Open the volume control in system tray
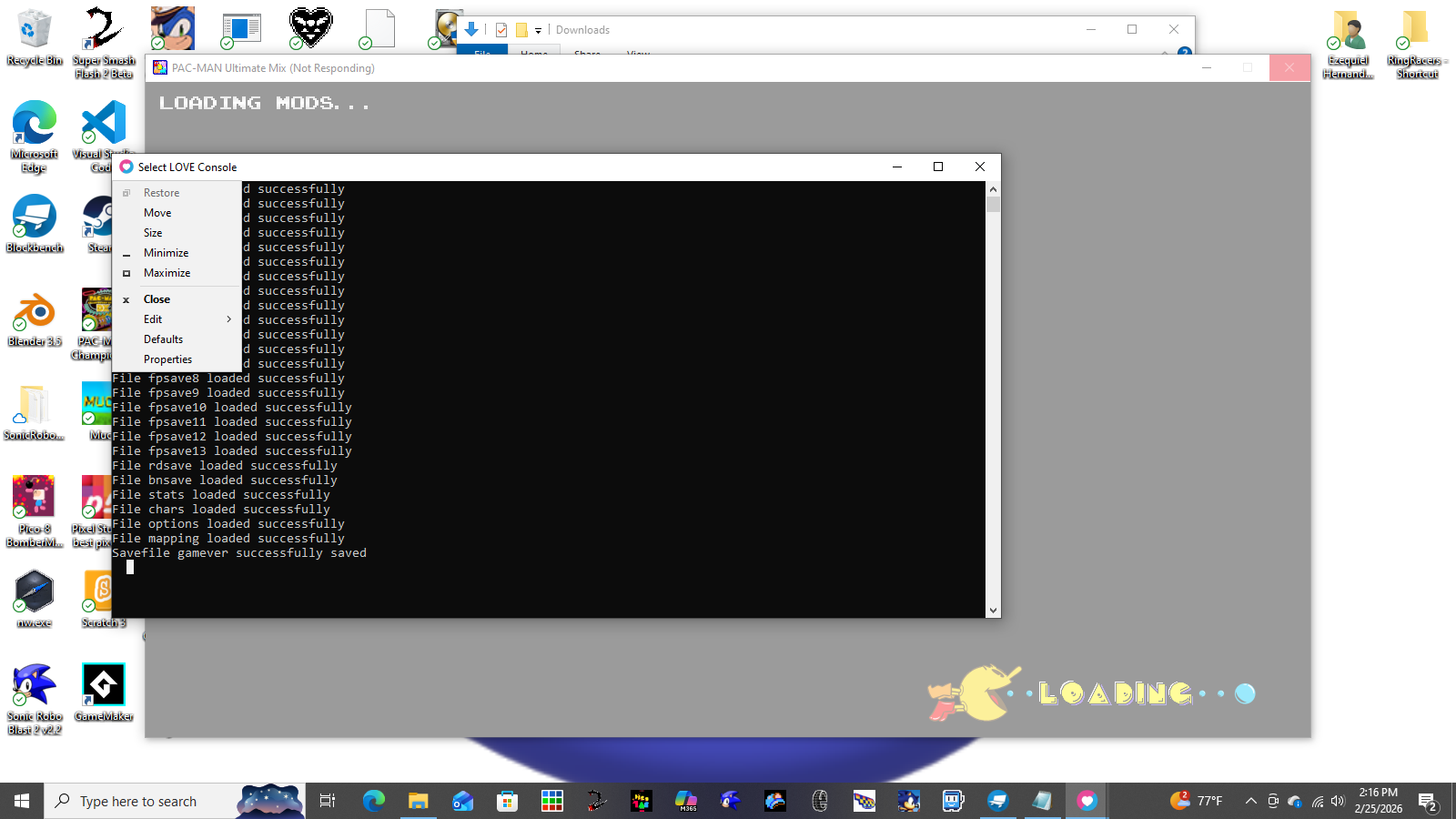The height and width of the screenshot is (819, 1456). tap(1337, 801)
